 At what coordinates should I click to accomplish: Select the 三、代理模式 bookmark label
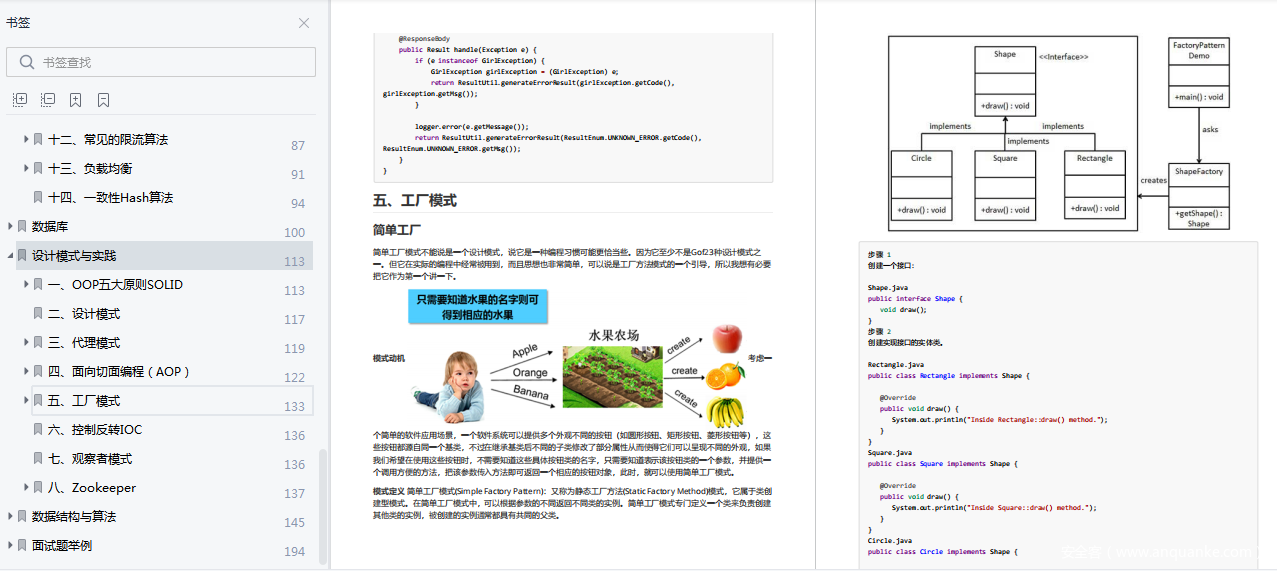[84, 342]
